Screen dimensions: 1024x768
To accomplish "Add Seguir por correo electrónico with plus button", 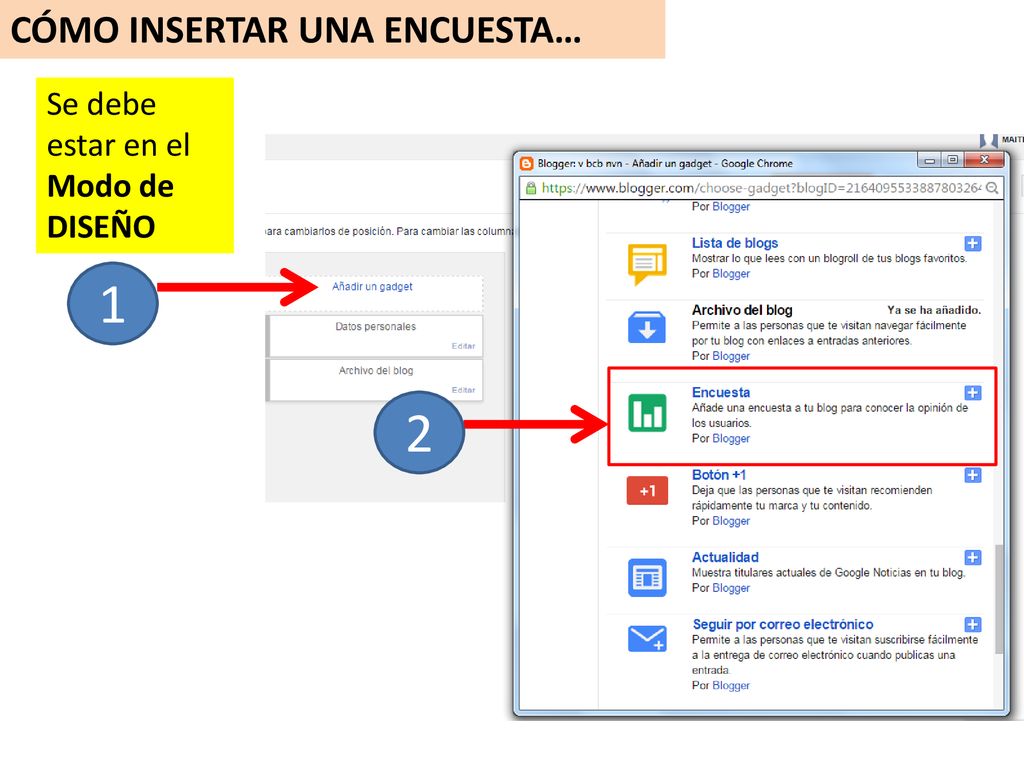I will (972, 624).
